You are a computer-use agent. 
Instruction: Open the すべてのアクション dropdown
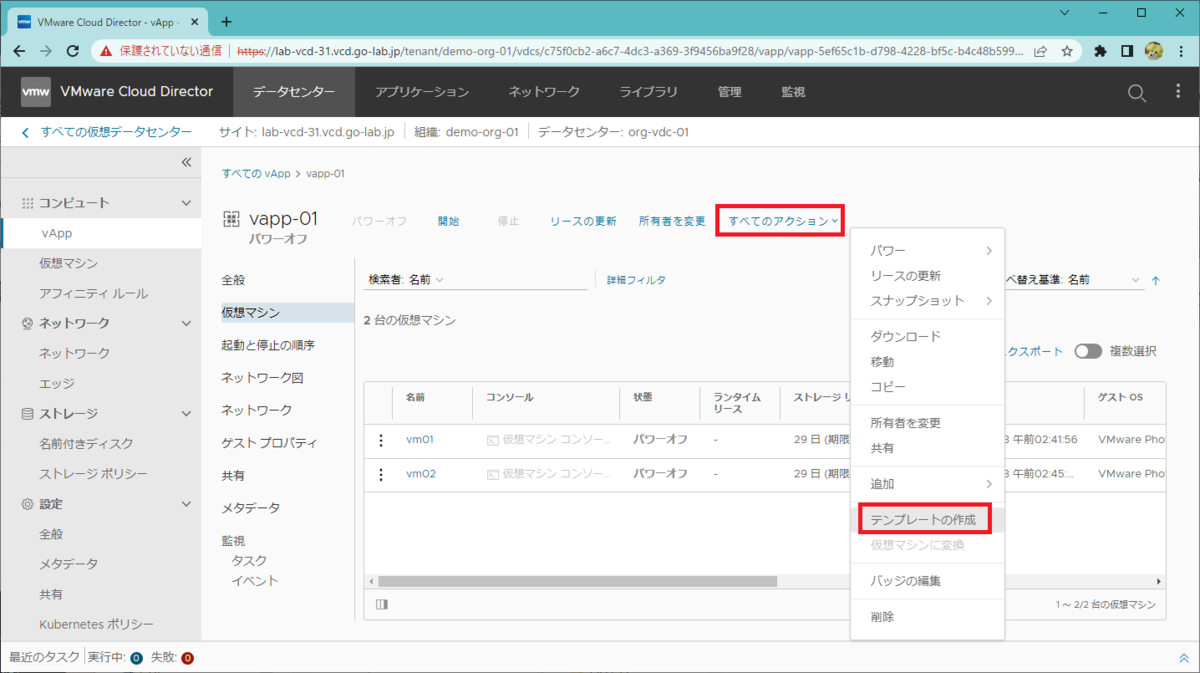click(783, 221)
